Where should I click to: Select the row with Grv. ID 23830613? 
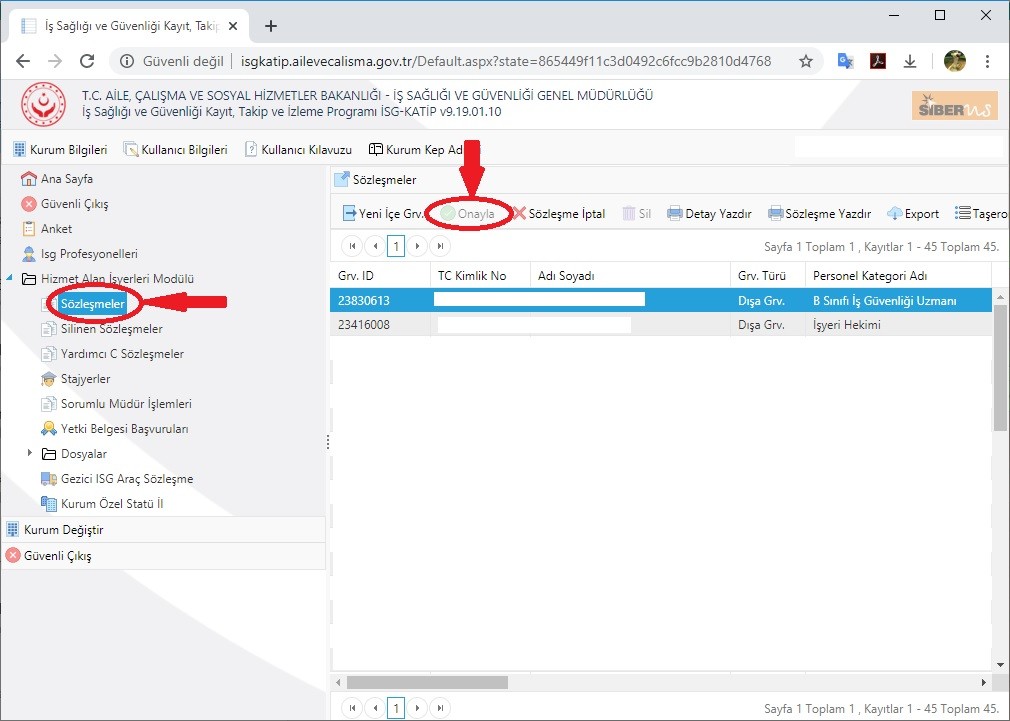point(661,300)
